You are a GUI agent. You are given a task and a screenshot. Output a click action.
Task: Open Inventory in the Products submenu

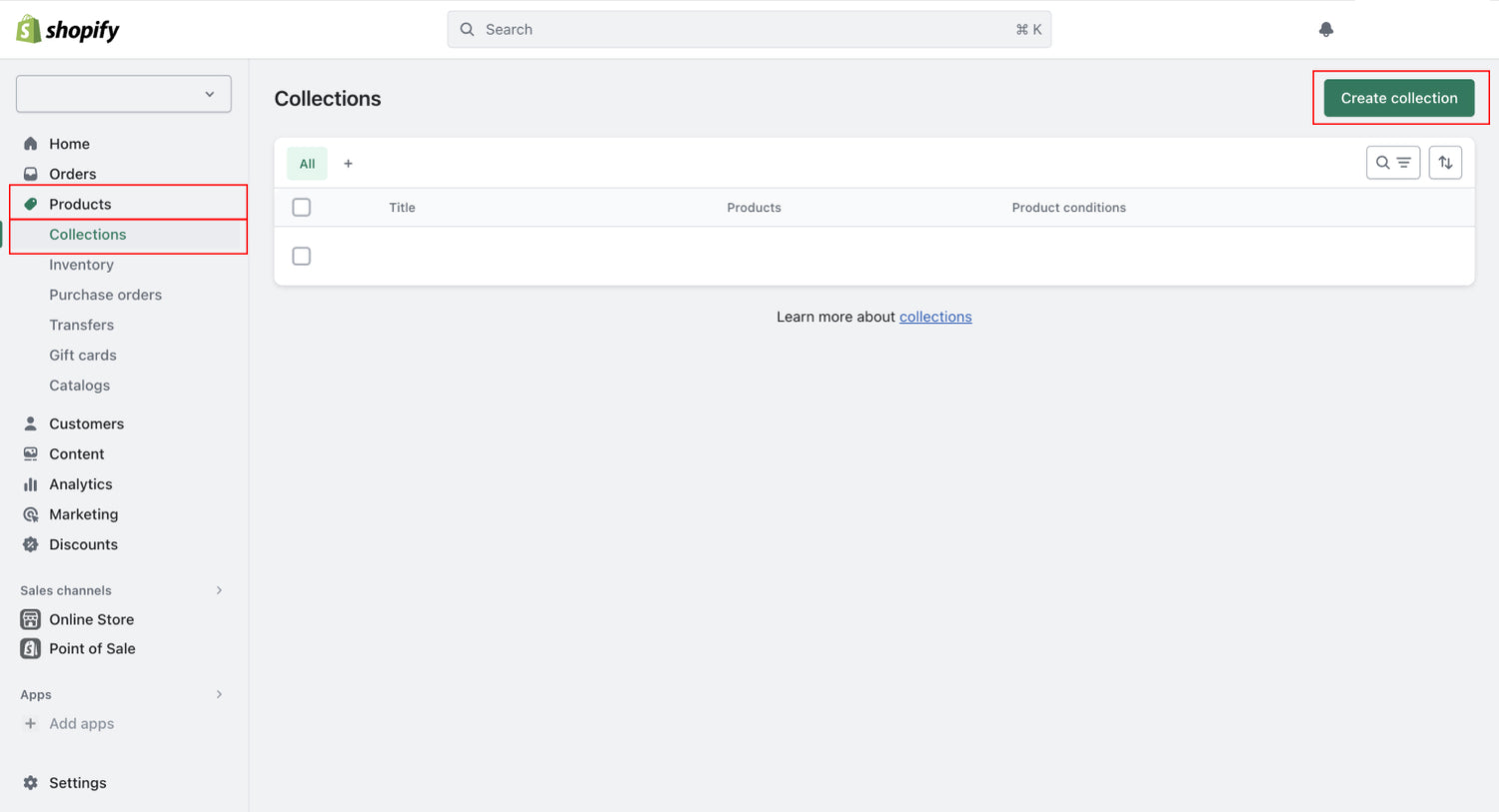point(82,265)
